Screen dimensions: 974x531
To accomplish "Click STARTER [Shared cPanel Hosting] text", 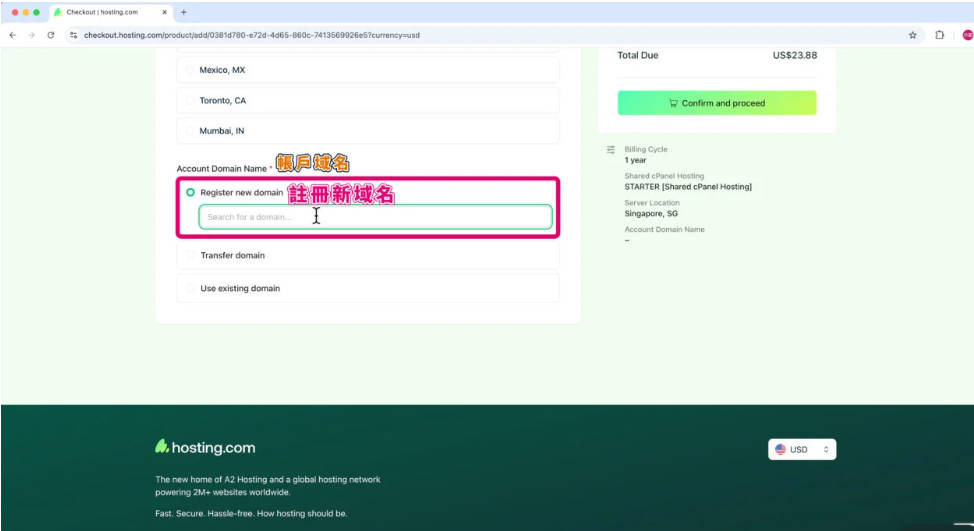I will [x=688, y=187].
